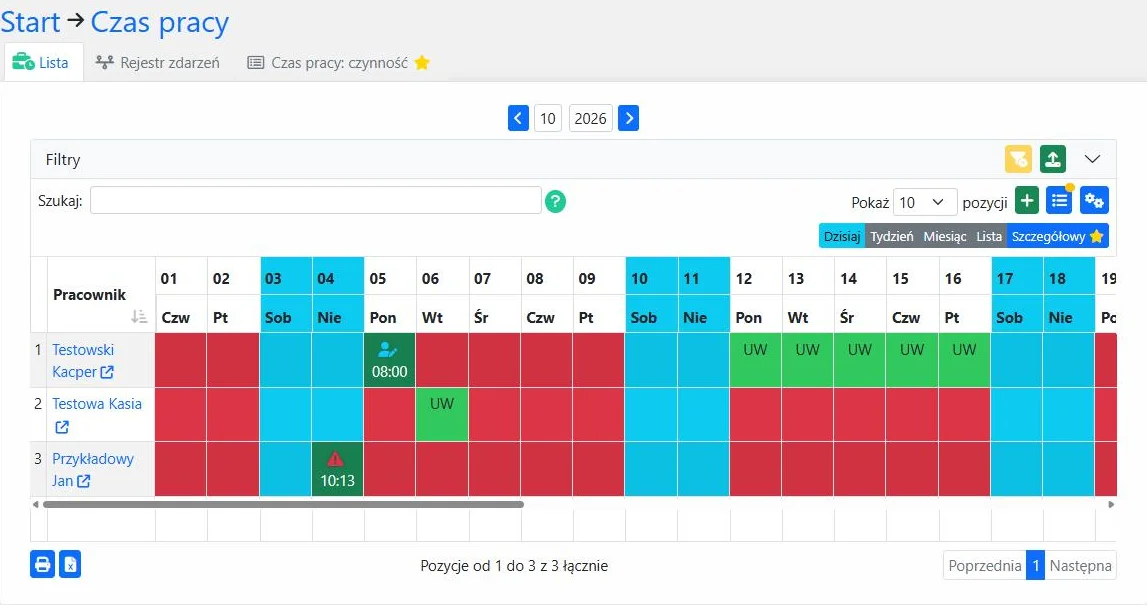The image size is (1147, 605).
Task: Add a new entry with green plus
Action: 1027,200
